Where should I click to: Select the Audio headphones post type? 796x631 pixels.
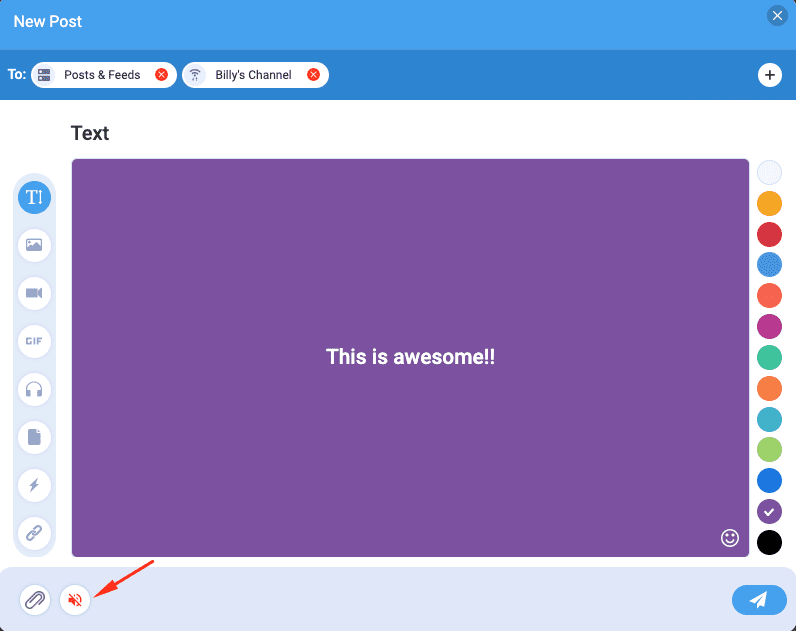coord(35,389)
